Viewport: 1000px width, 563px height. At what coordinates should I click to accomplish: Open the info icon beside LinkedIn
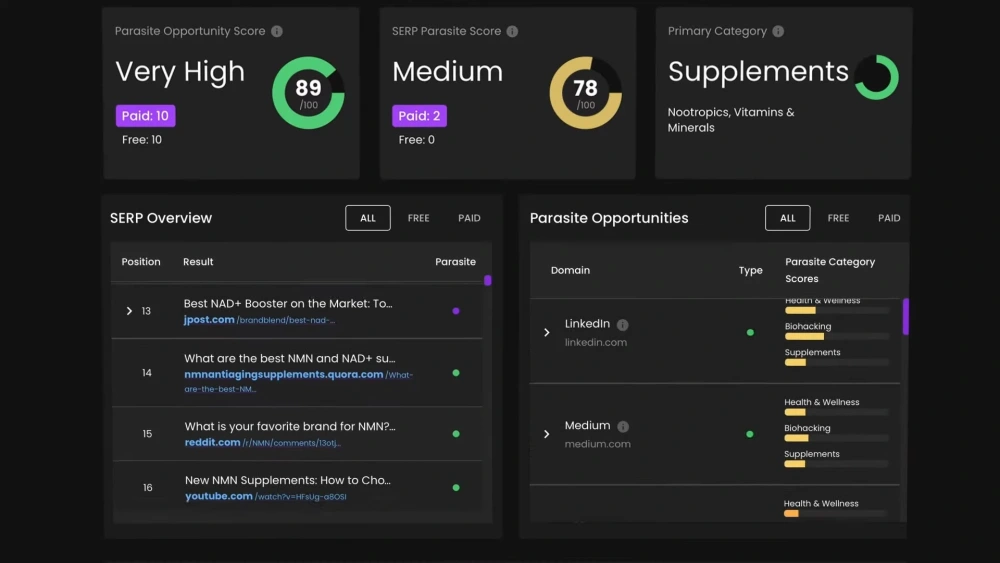[x=622, y=325]
